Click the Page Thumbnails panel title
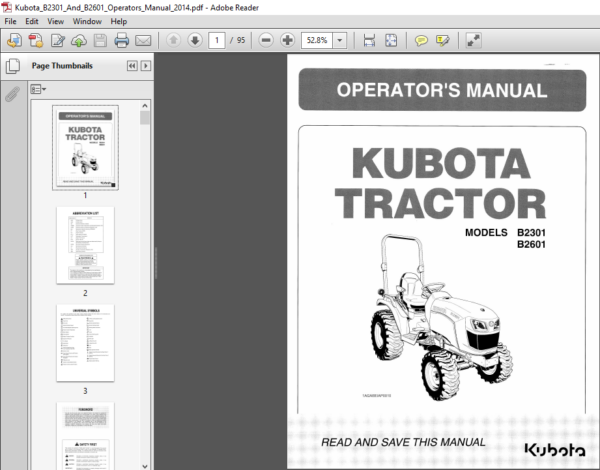The width and height of the screenshot is (600, 470). point(62,66)
